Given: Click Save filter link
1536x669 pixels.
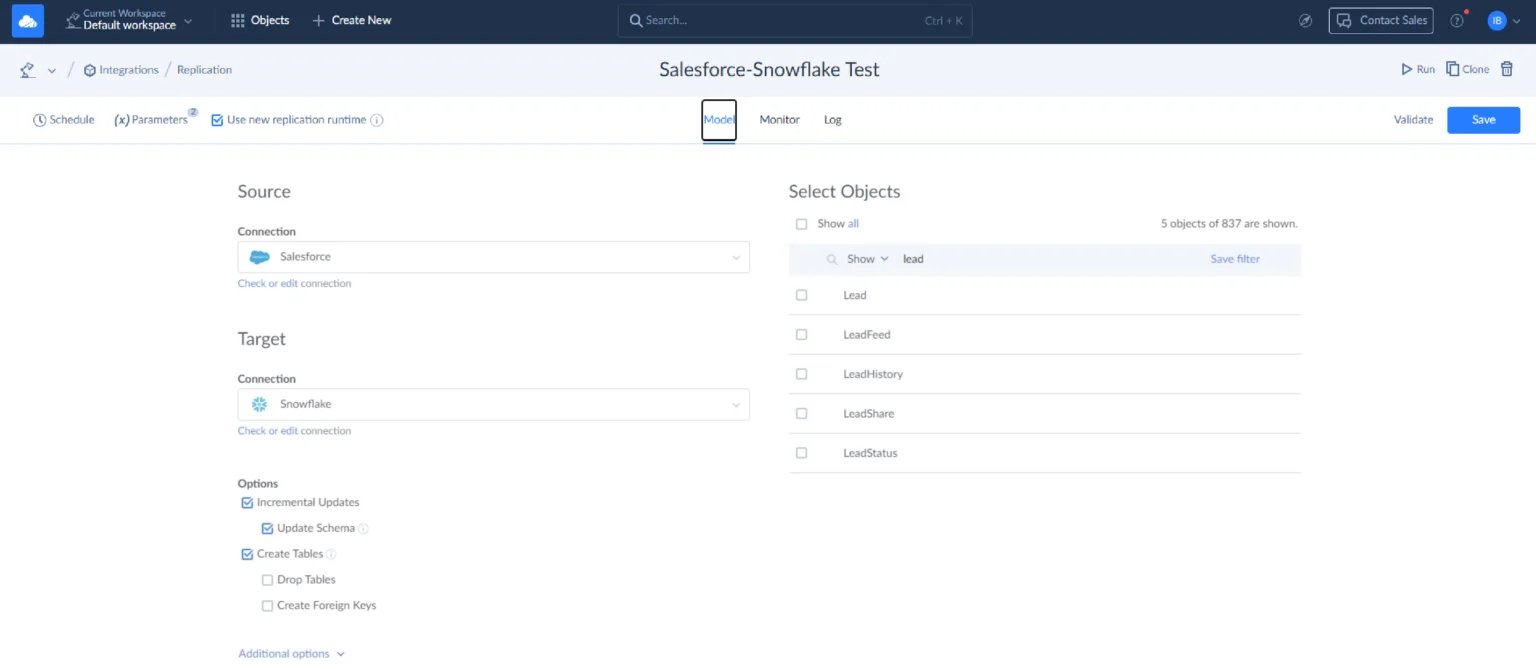Looking at the screenshot, I should 1235,259.
